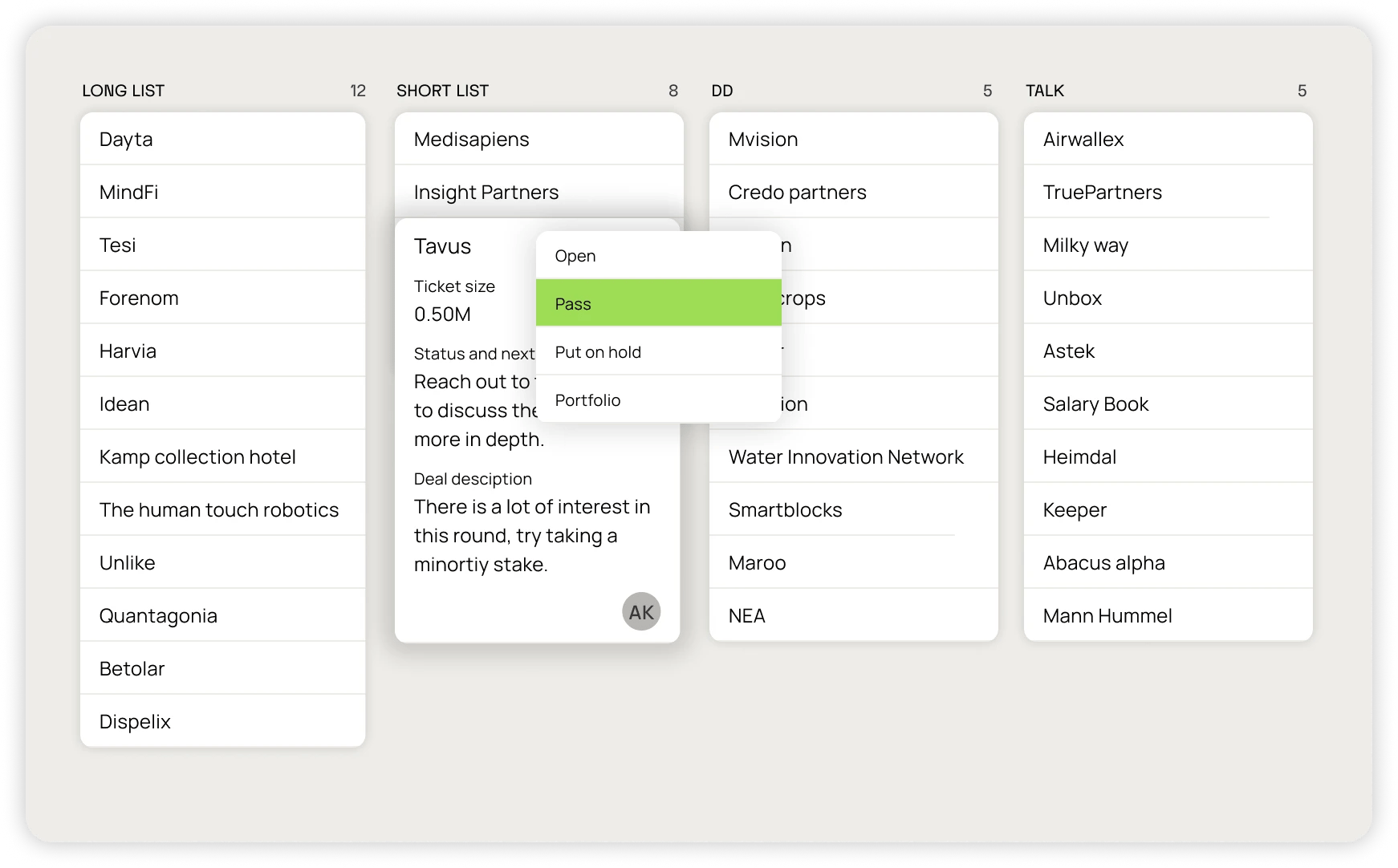
Task: Click the Heimdal card
Action: [1168, 456]
